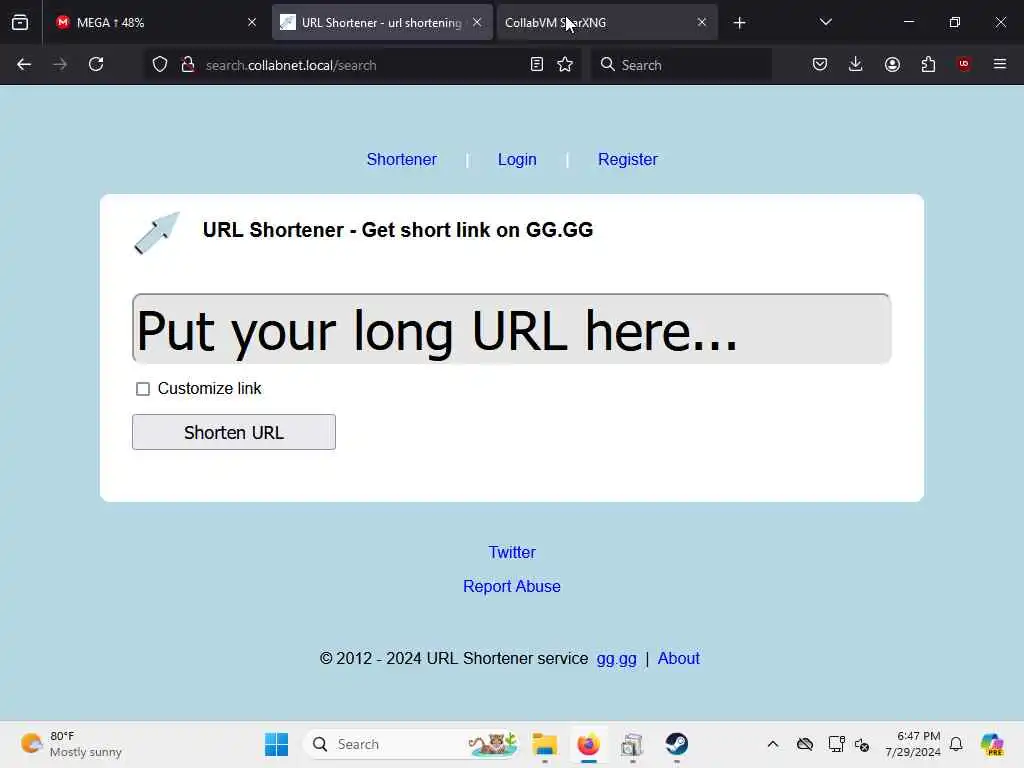Click the address bar URL field
The height and width of the screenshot is (768, 1024).
tap(362, 65)
